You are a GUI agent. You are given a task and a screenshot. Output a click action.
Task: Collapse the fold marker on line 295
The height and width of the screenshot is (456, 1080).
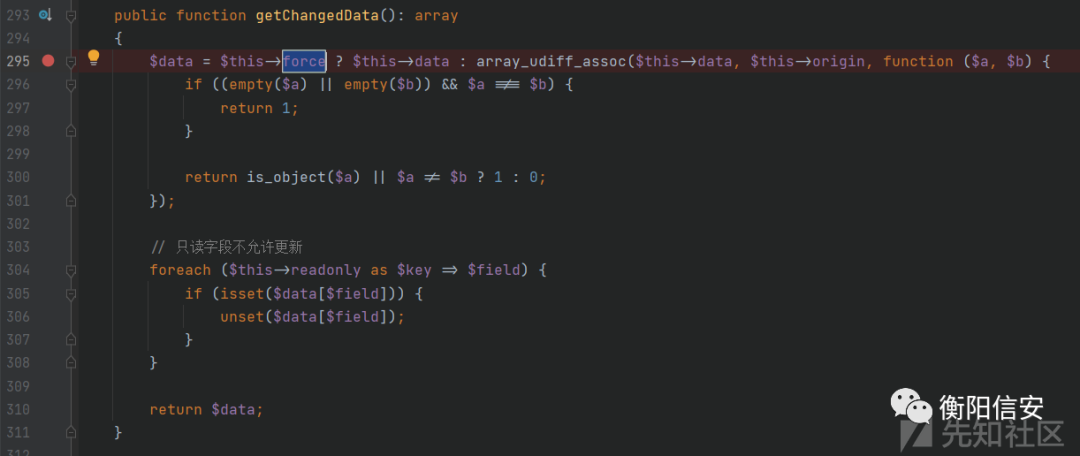click(70, 61)
